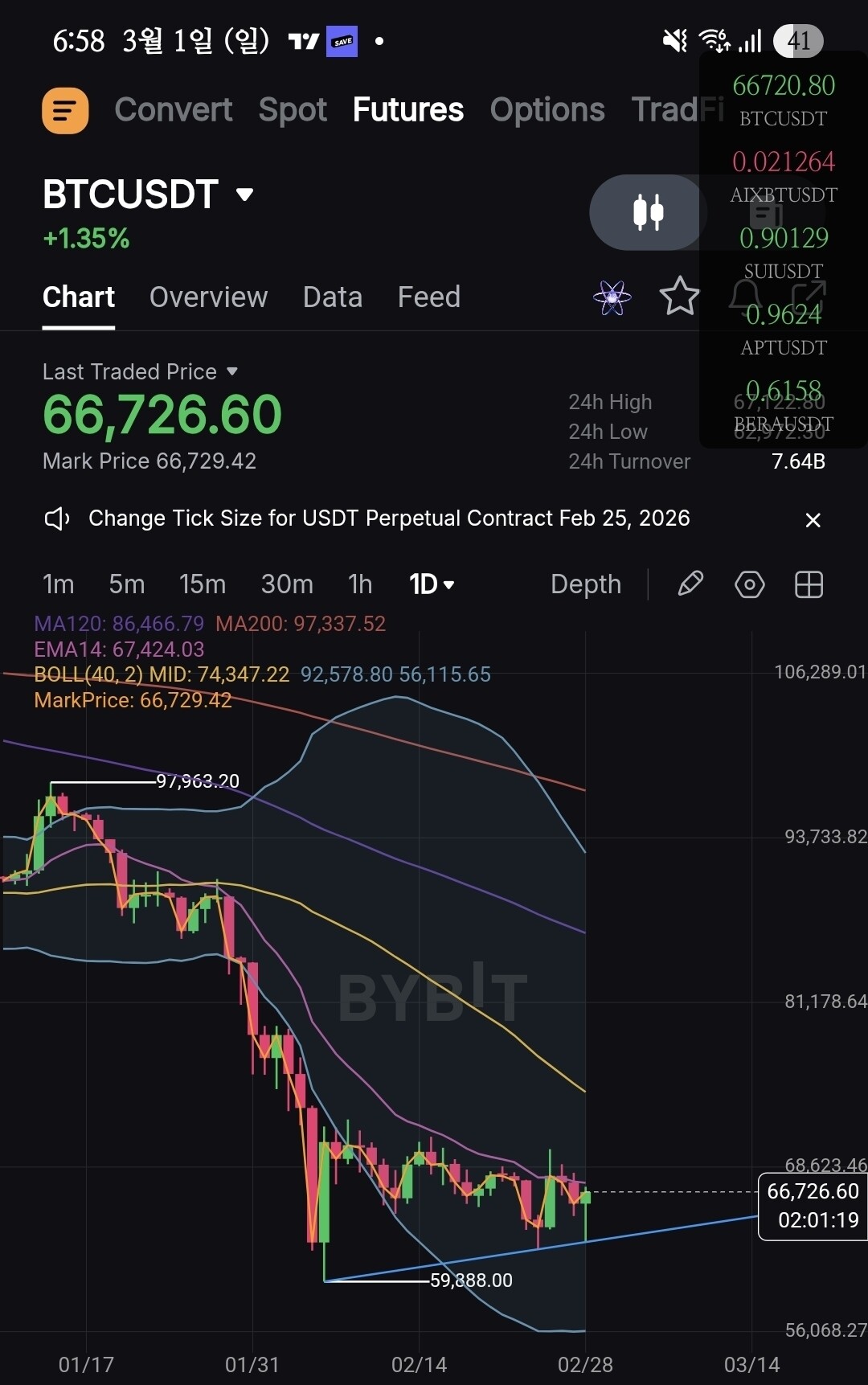Open the Depth chart view

coord(586,584)
